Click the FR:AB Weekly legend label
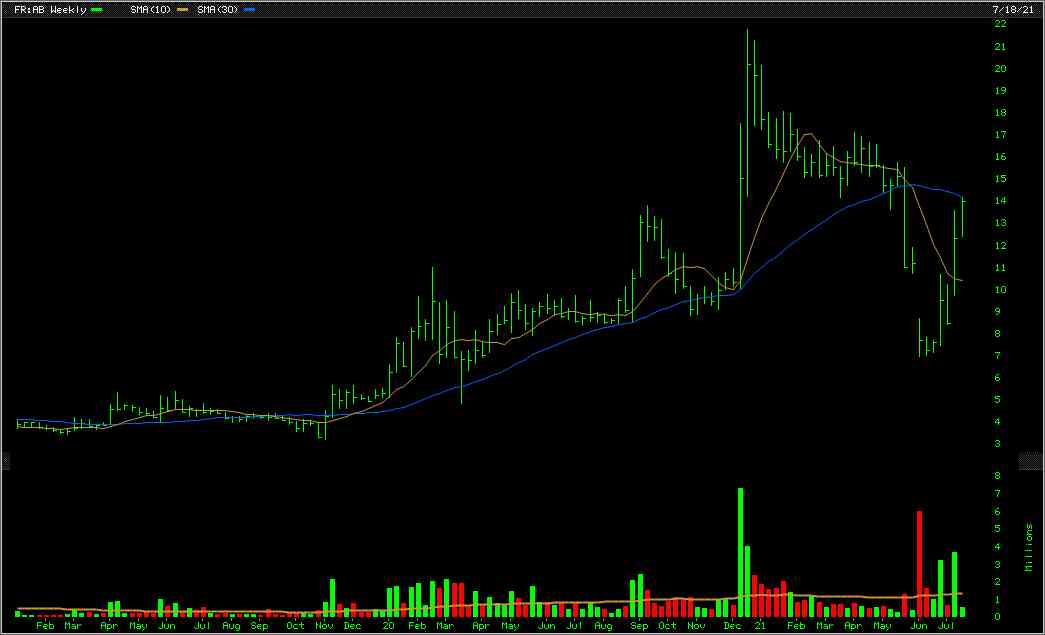Viewport: 1045px width, 635px height. 50,10
